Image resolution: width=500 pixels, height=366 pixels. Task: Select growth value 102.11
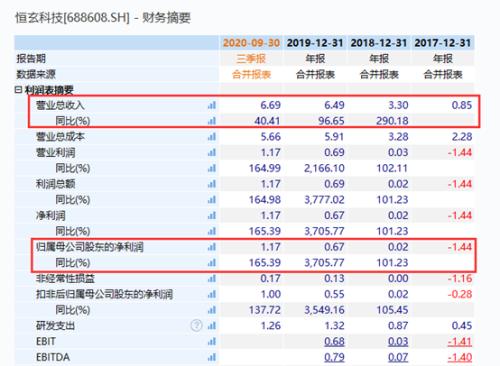[x=392, y=168]
